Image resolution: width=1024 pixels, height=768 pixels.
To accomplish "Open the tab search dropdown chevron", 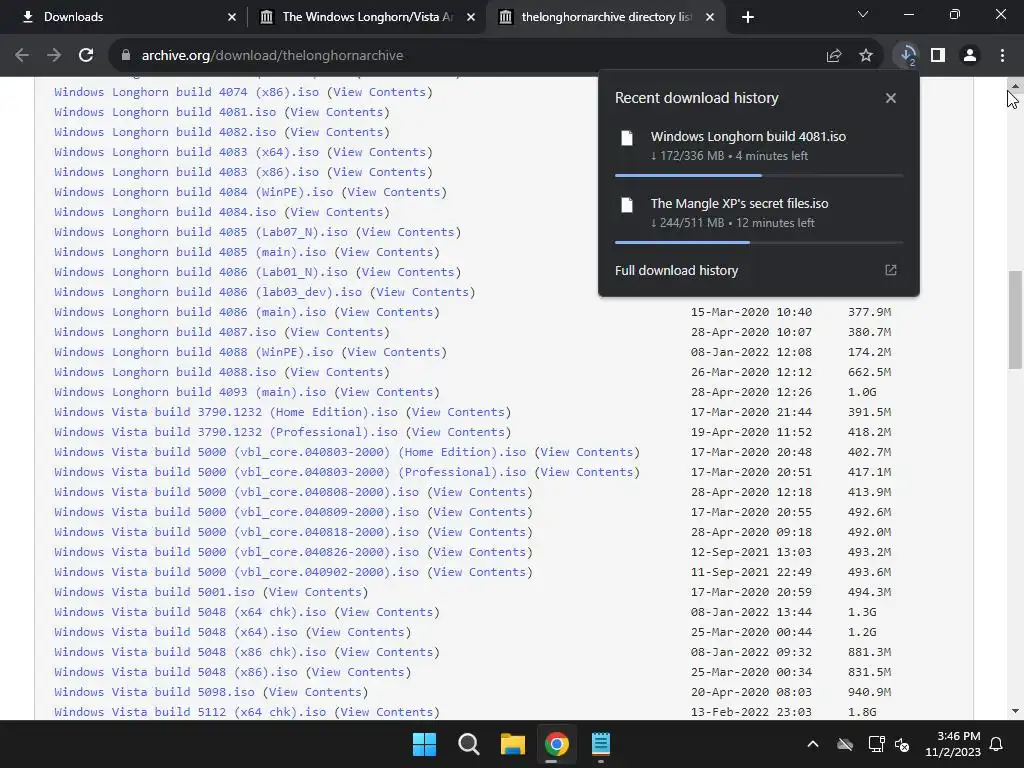I will point(863,14).
